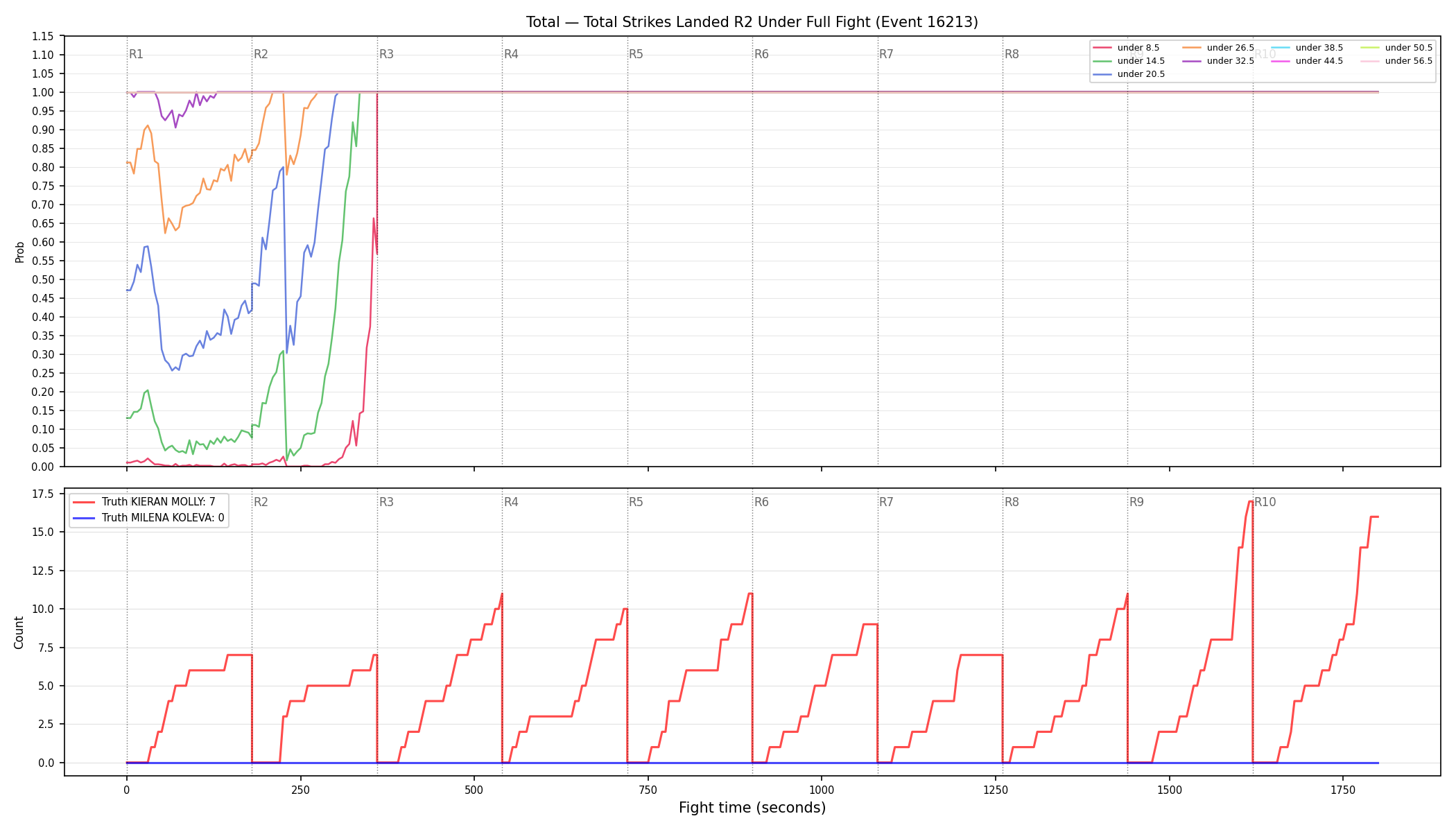
Task: Click the 1.15 tick on Prob axis
Action: [43, 36]
